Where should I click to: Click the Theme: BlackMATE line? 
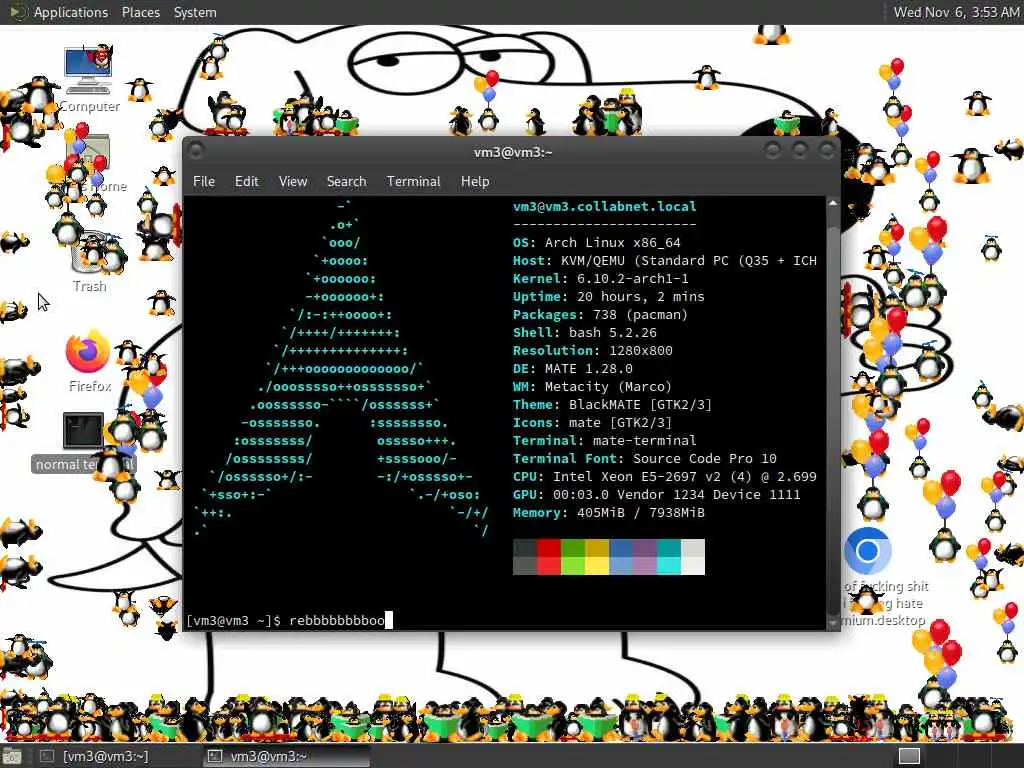613,405
